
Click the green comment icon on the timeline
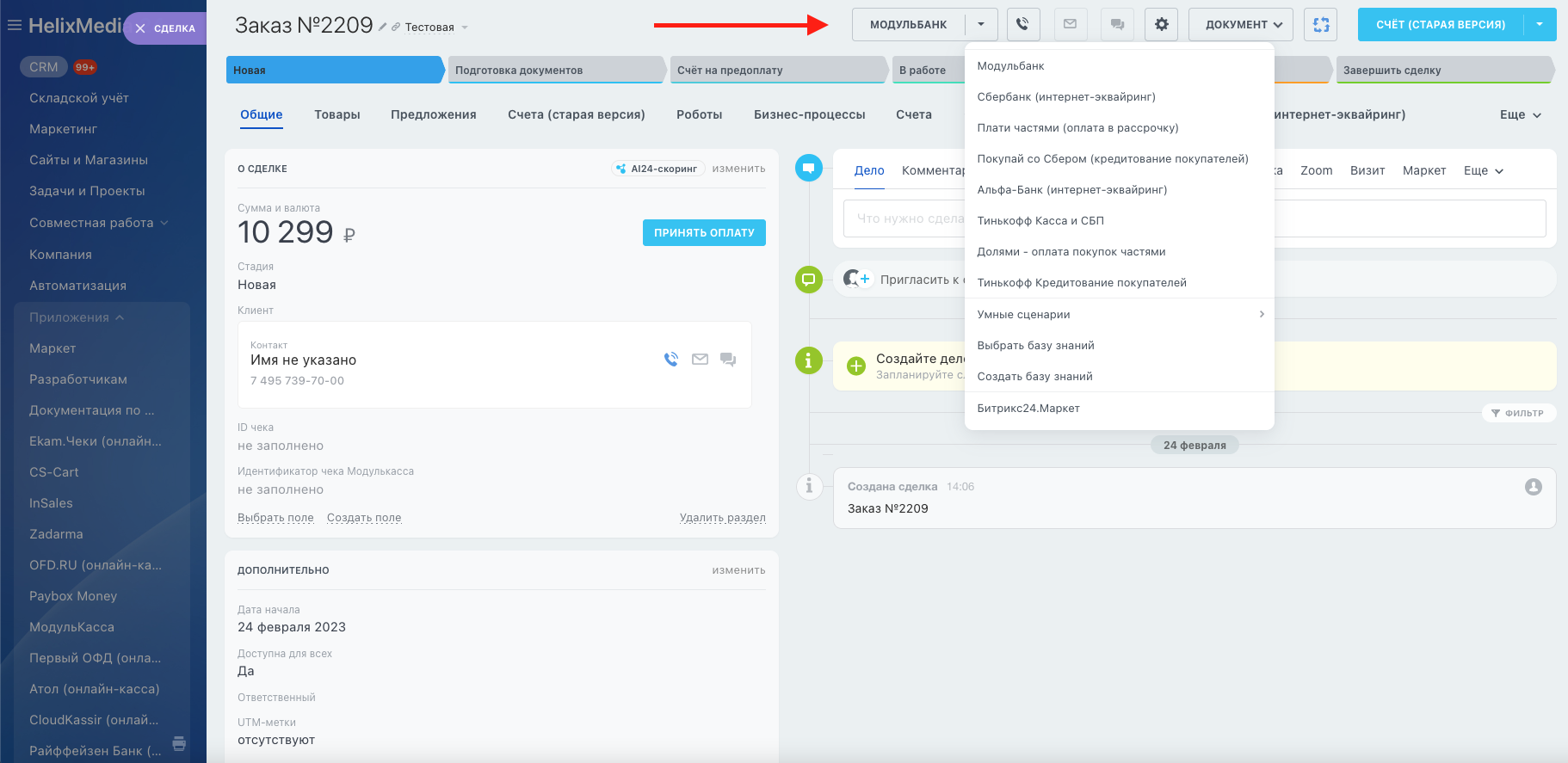pos(809,280)
